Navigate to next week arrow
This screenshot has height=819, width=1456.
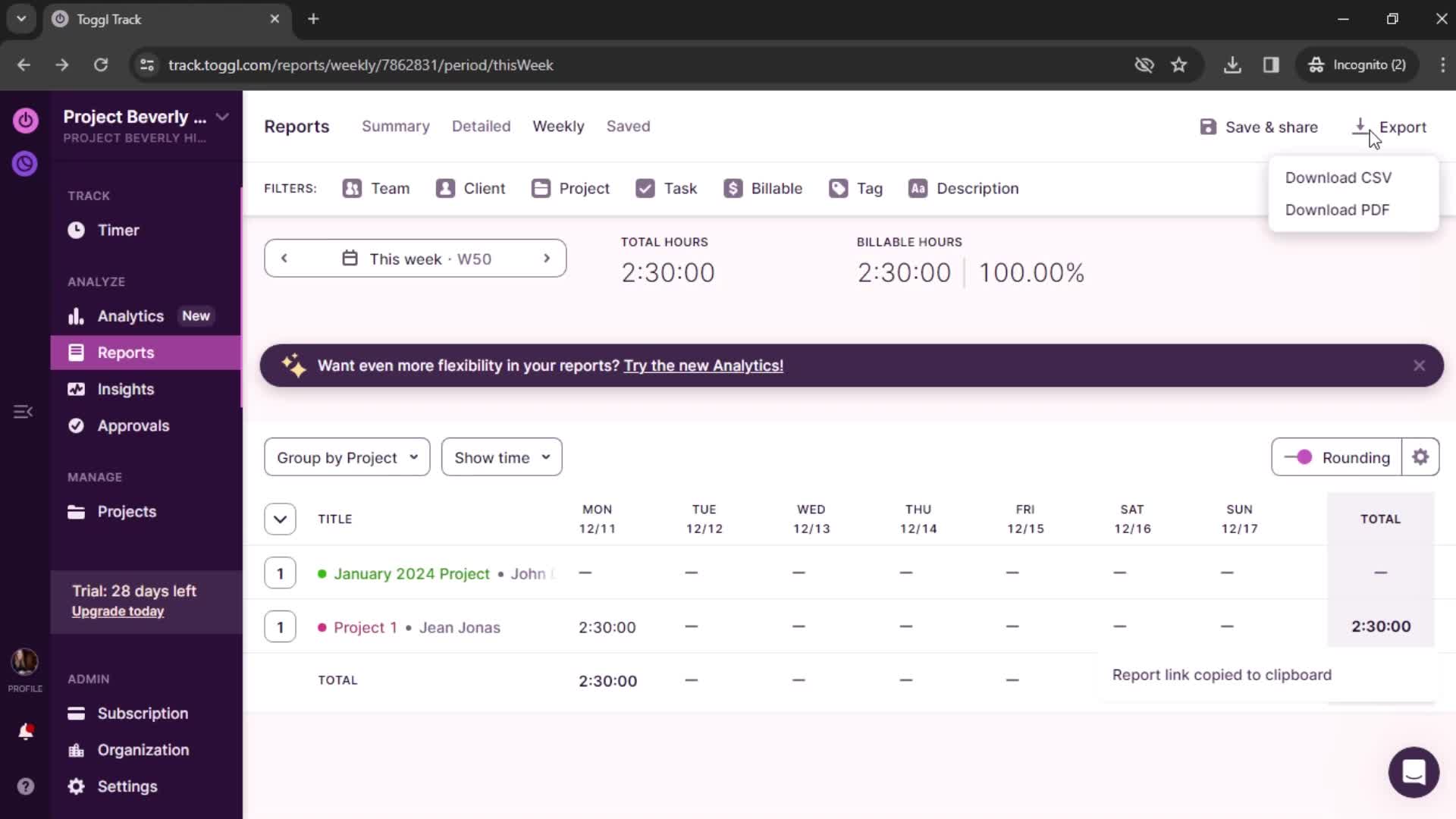point(548,259)
